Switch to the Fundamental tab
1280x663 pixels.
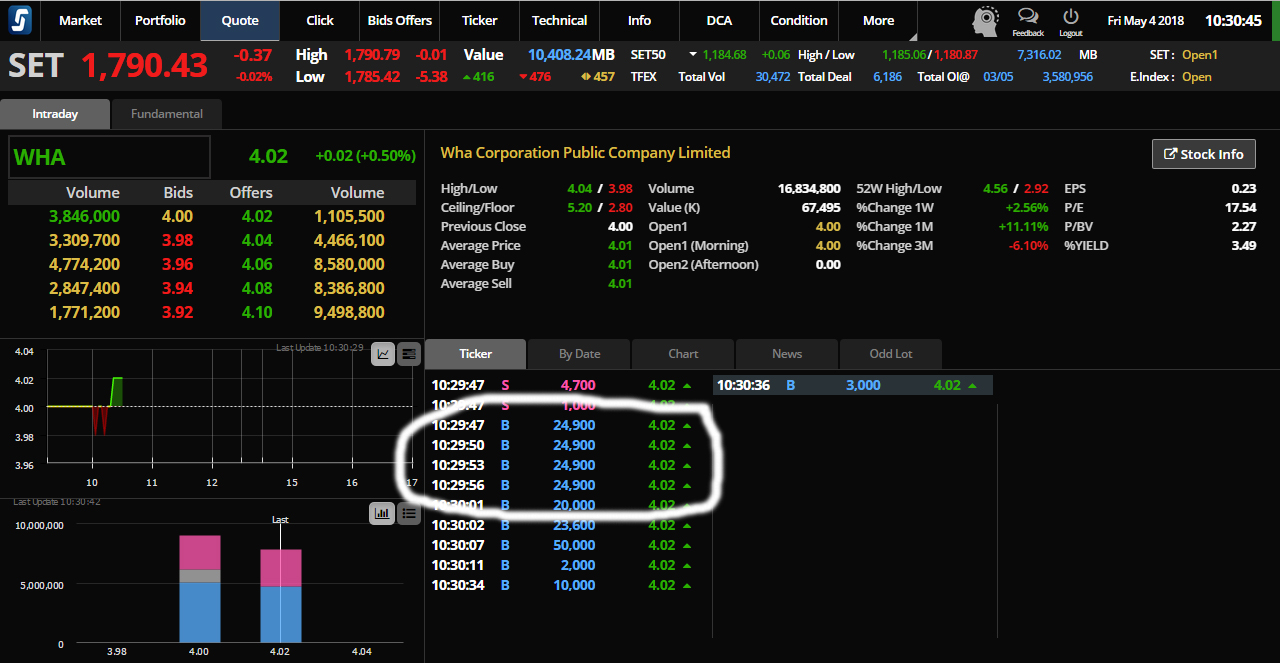point(167,114)
